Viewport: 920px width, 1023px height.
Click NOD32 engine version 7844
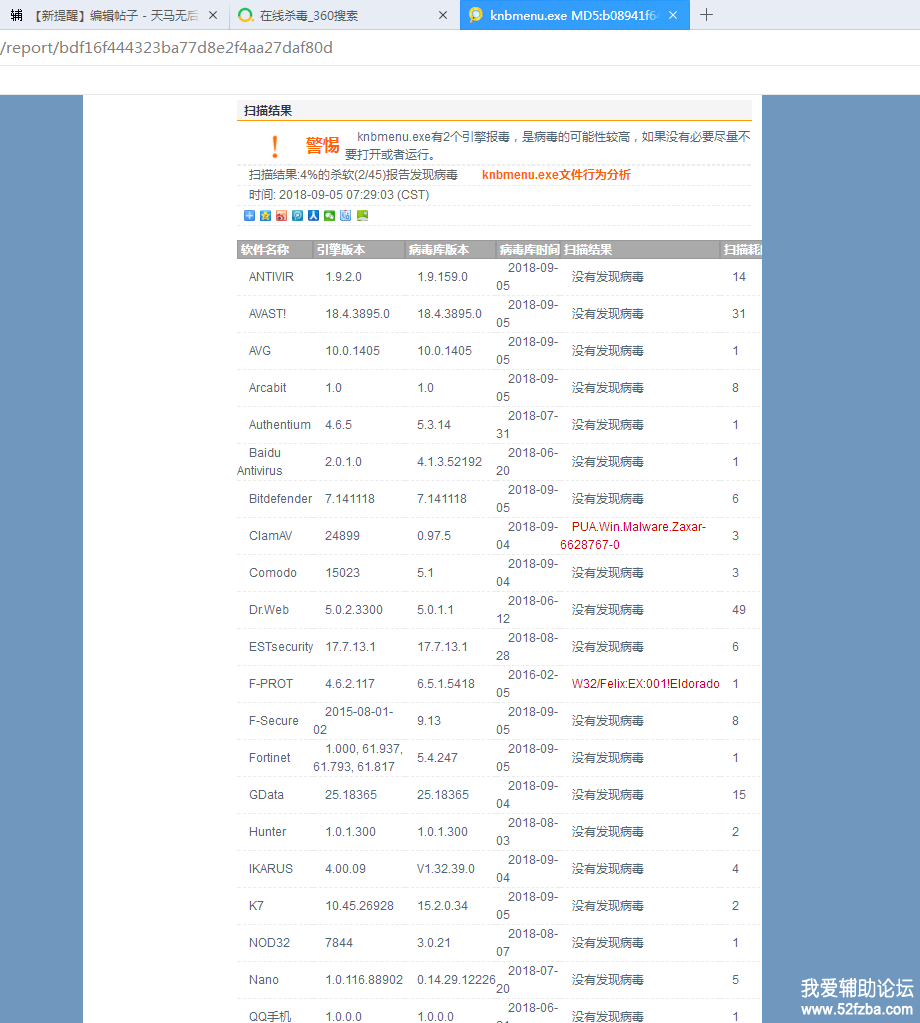(339, 943)
